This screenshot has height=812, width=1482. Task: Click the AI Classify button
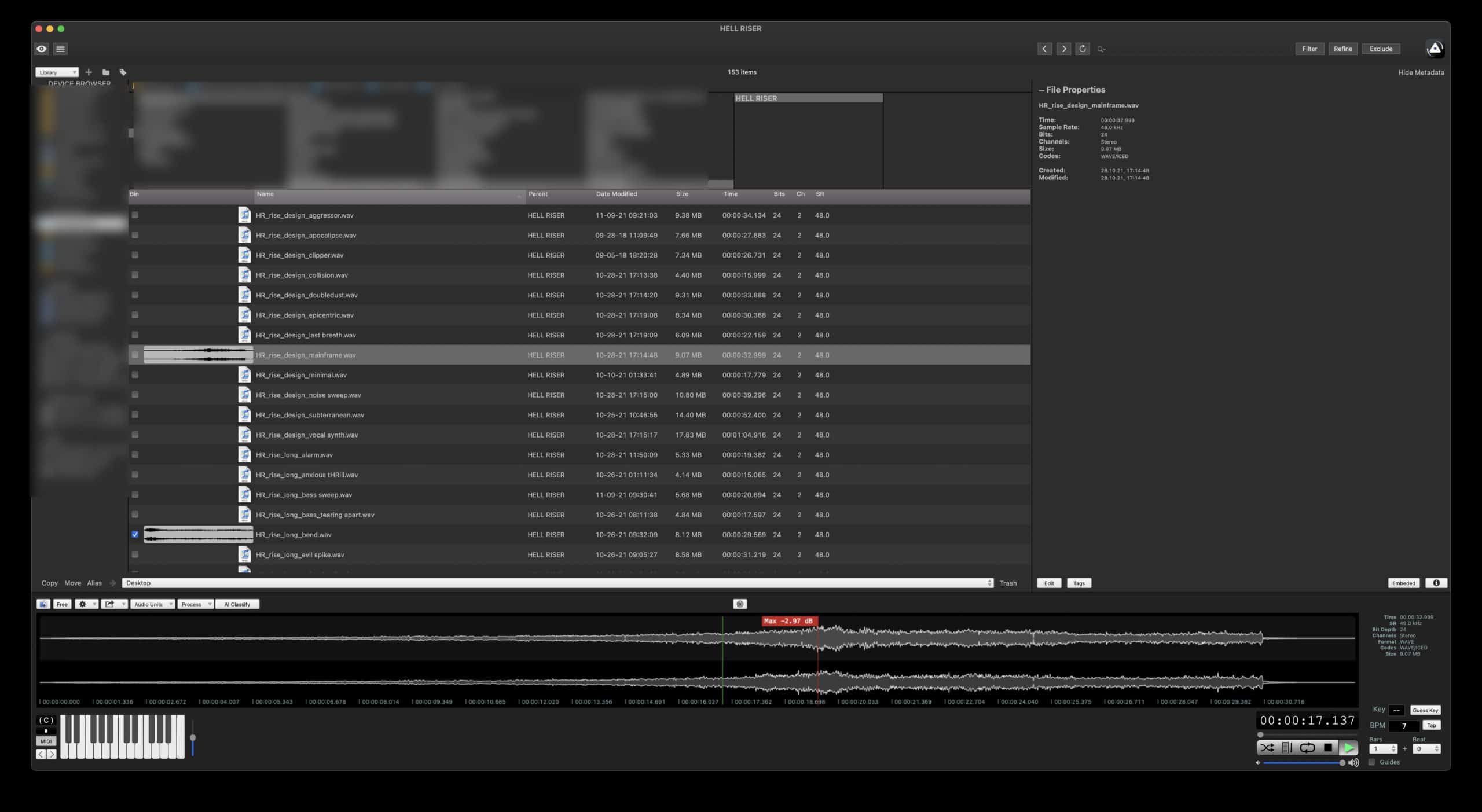[237, 604]
